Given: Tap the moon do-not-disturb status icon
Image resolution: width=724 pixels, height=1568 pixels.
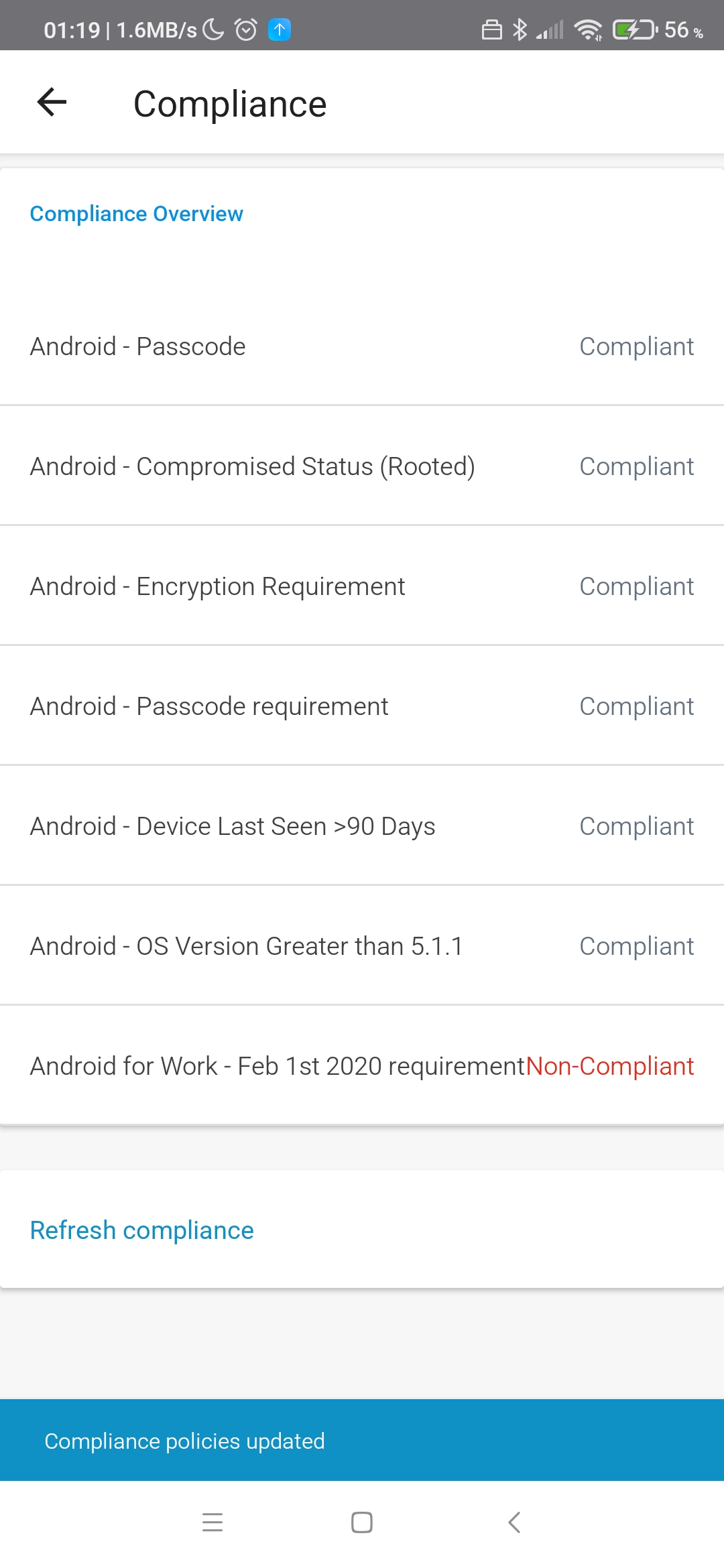Looking at the screenshot, I should pos(213,29).
